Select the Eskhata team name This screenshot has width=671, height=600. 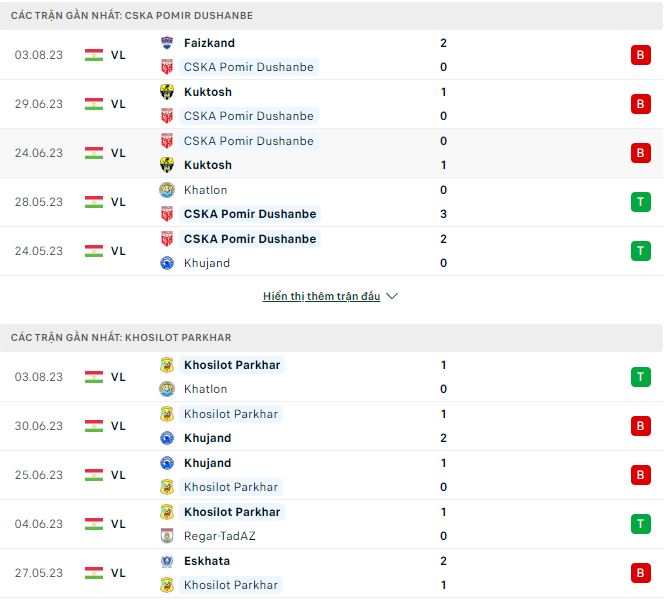coord(206,561)
